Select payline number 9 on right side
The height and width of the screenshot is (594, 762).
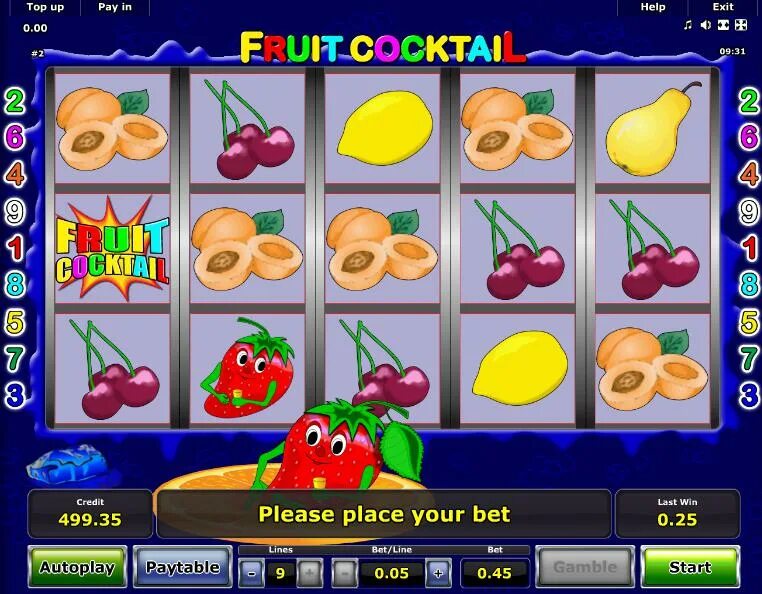coord(749,211)
